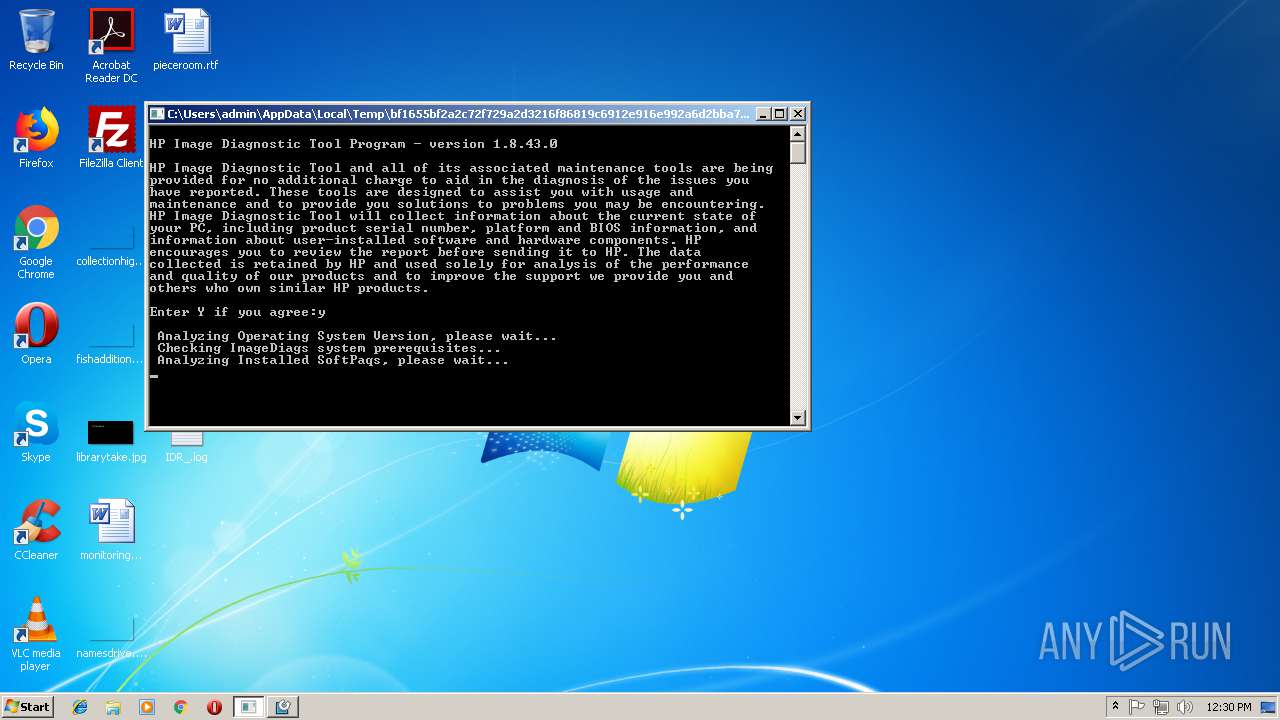Click the Show Desktop button

pos(1270,707)
